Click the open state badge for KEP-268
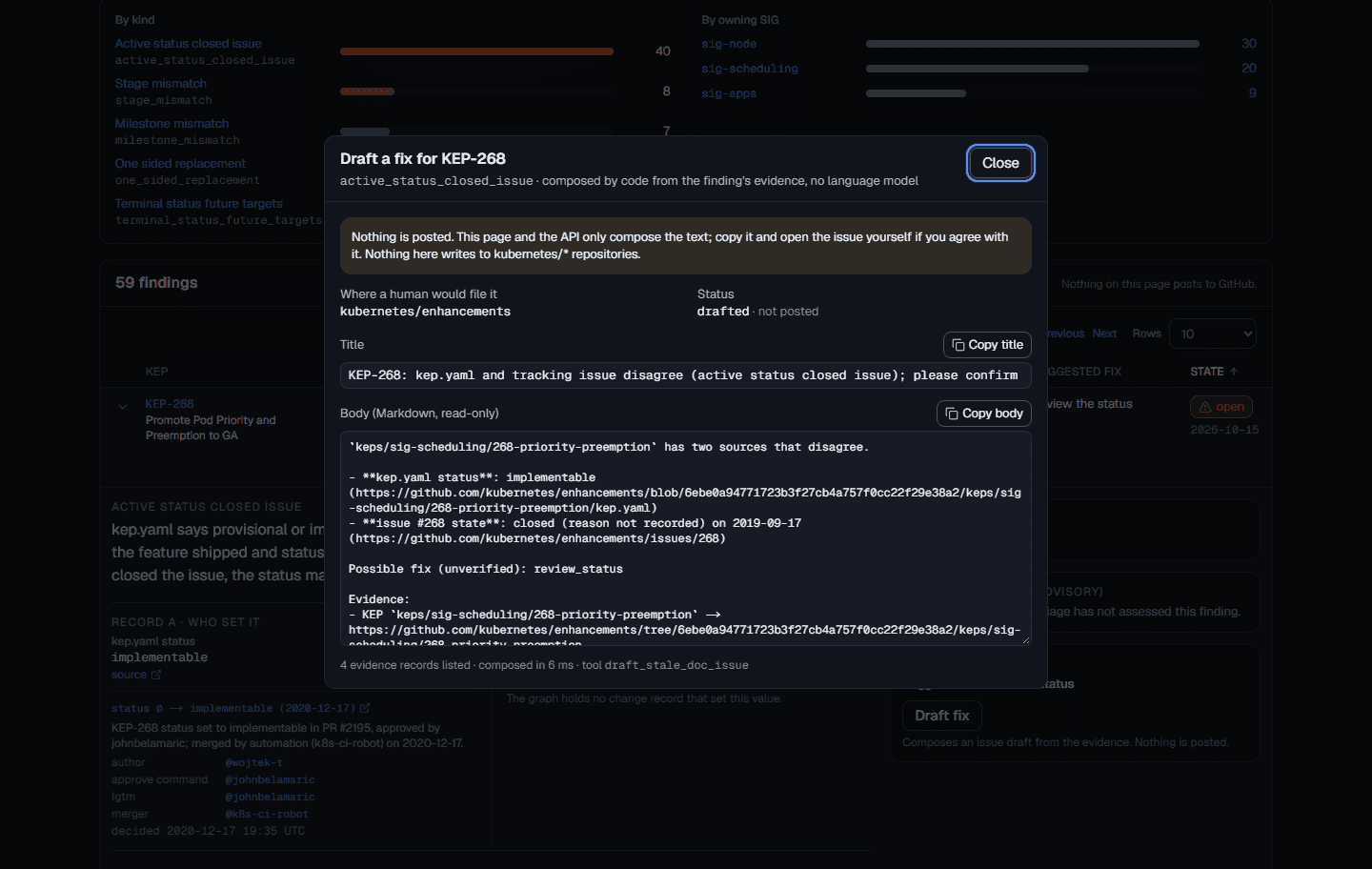 coord(1221,407)
